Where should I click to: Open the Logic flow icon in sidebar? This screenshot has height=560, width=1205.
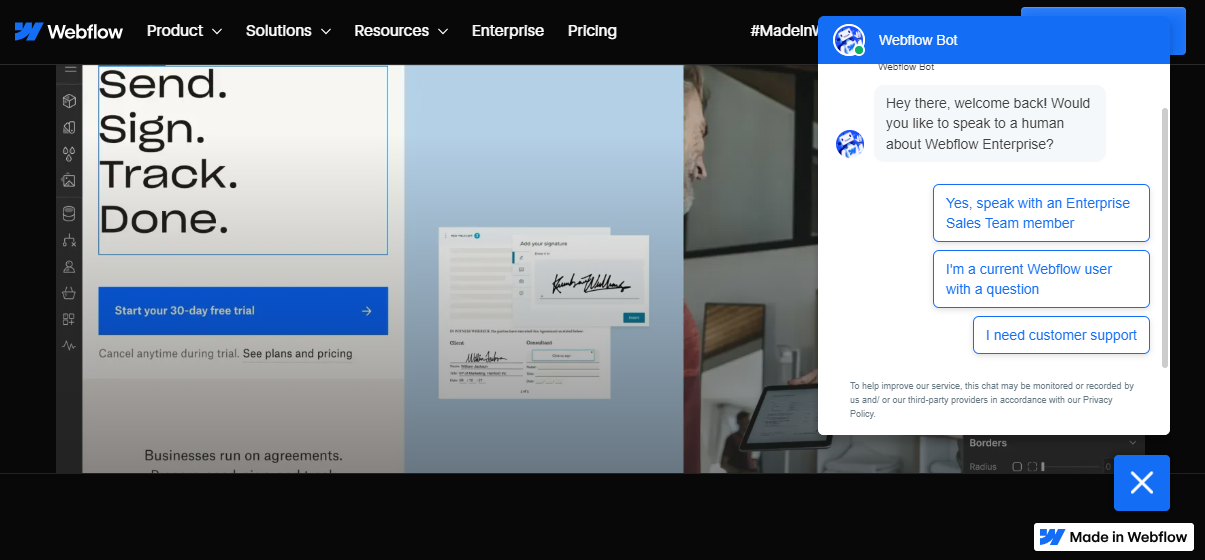[x=69, y=240]
